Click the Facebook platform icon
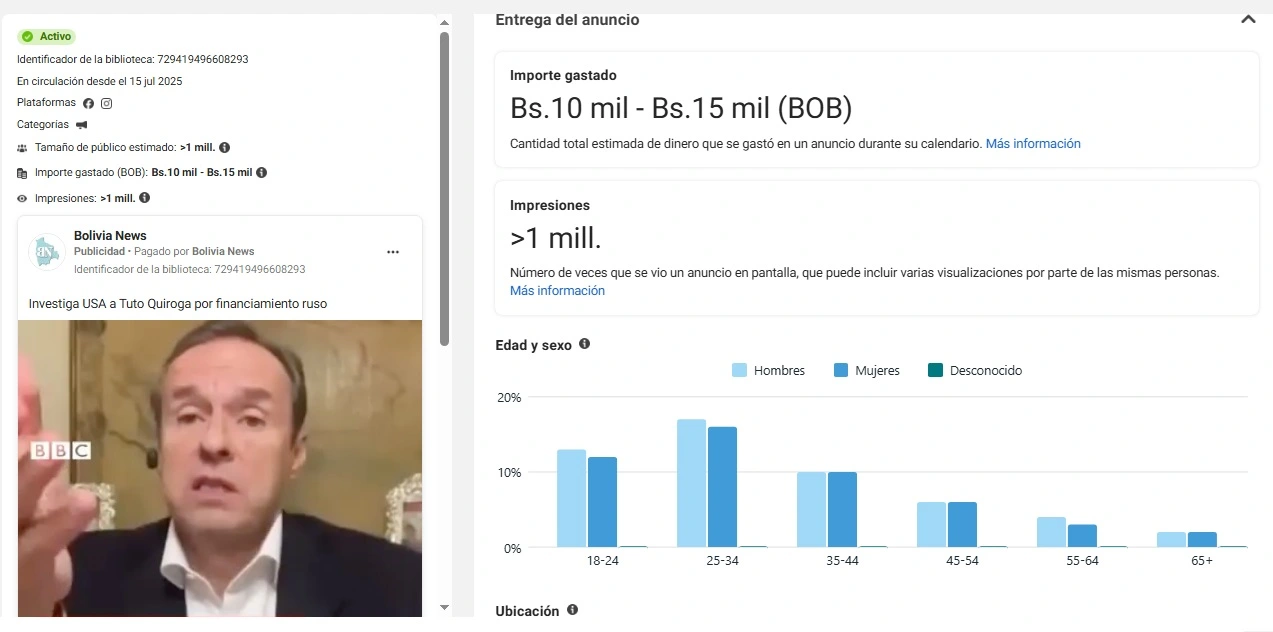1273x632 pixels. [x=89, y=103]
